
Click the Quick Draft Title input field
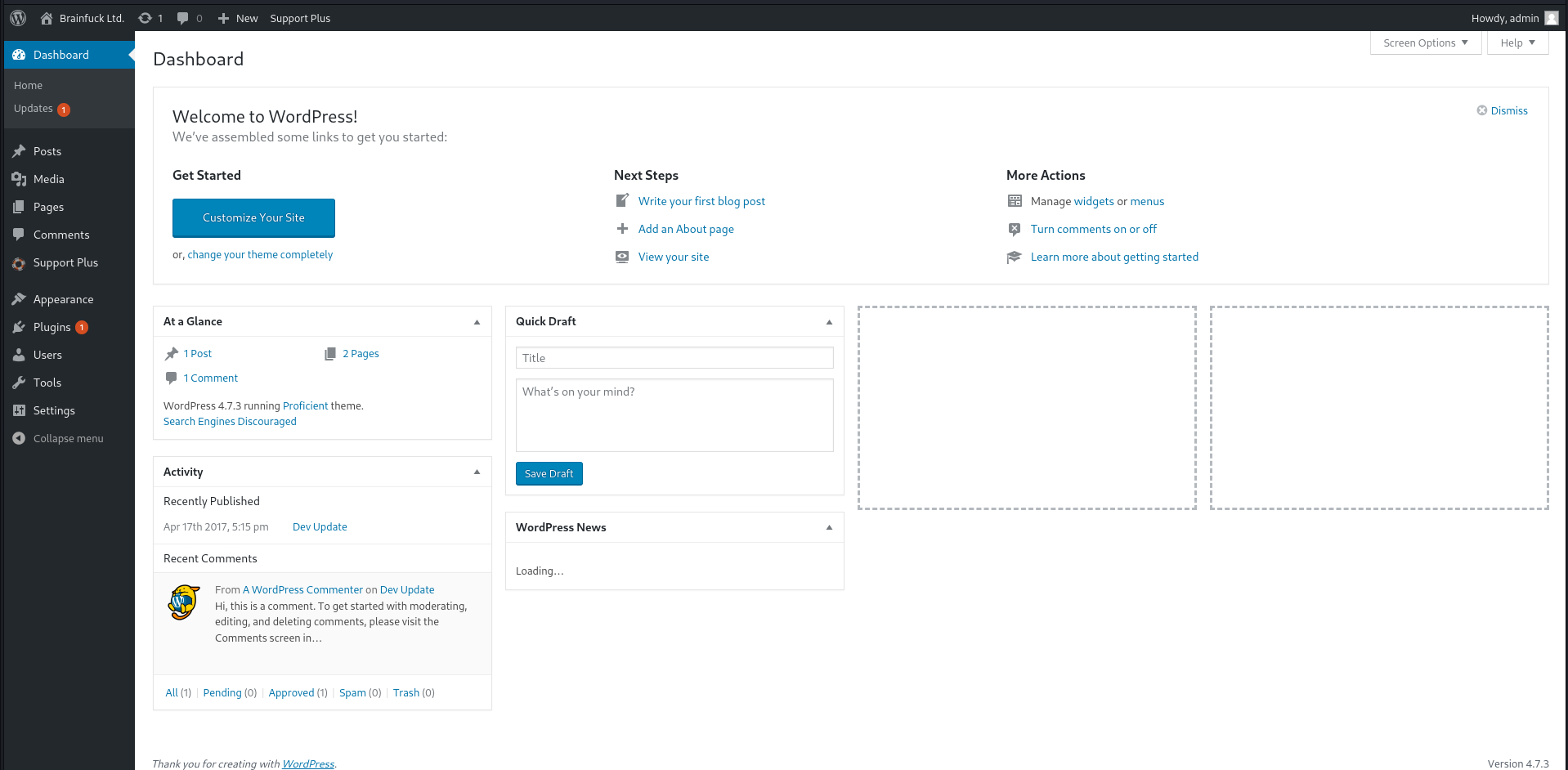coord(674,358)
